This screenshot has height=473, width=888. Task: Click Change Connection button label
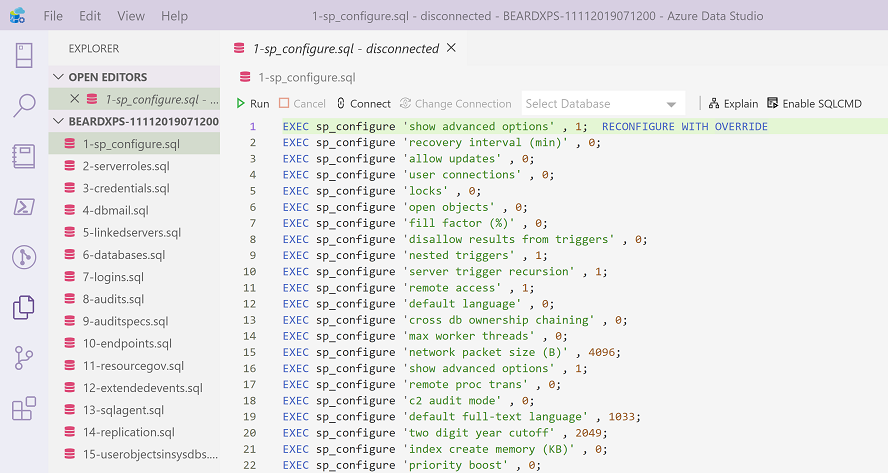tap(463, 104)
